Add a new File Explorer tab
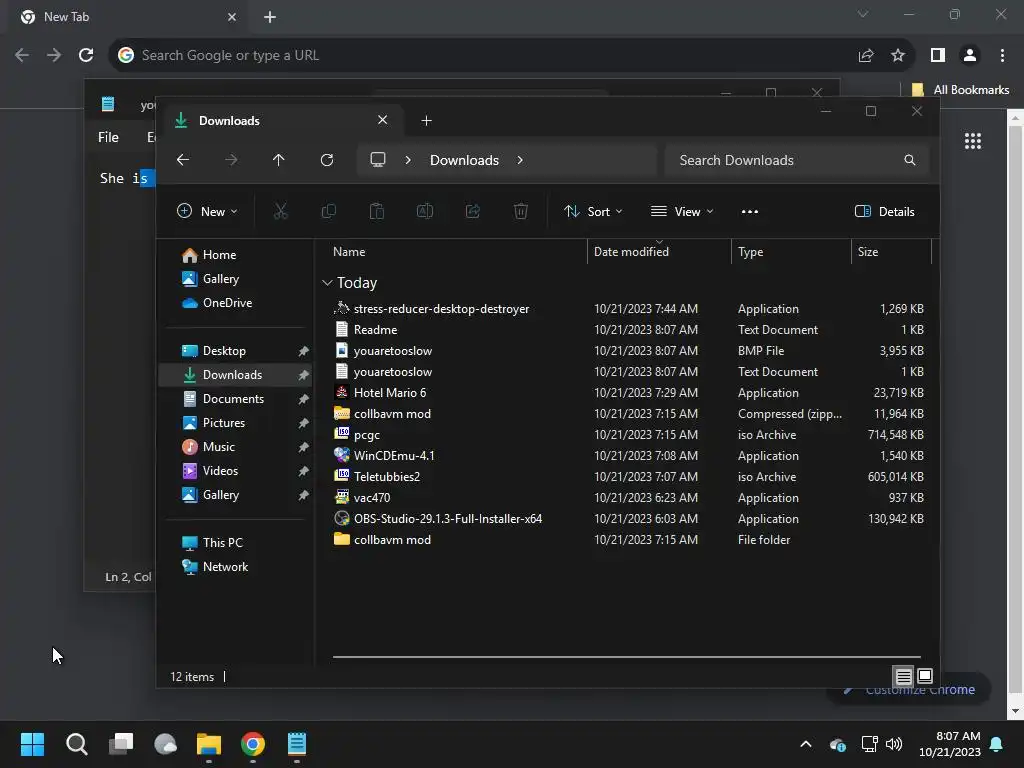Viewport: 1024px width, 768px height. 426,120
